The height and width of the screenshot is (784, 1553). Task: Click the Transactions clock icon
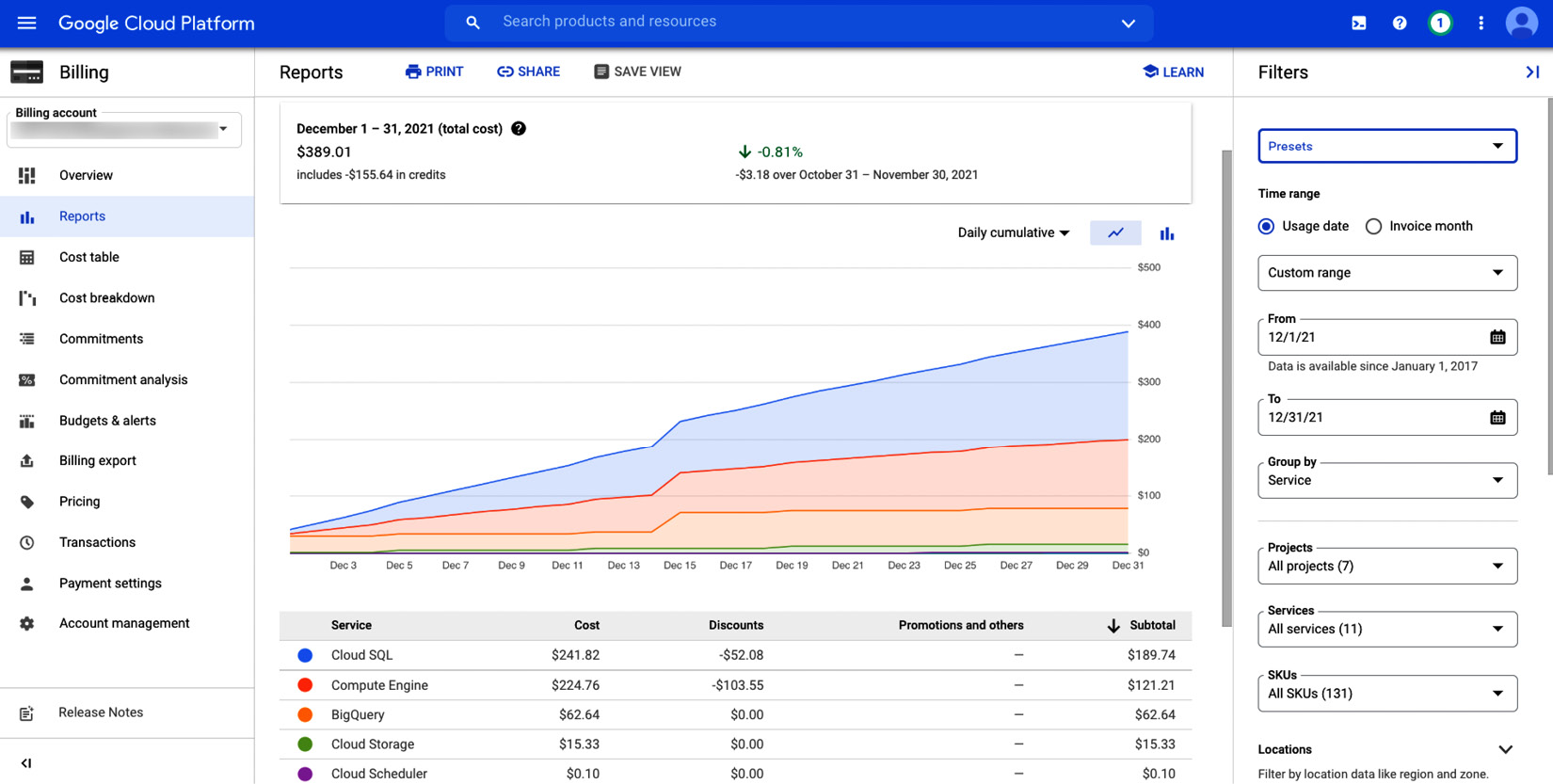pyautogui.click(x=26, y=542)
